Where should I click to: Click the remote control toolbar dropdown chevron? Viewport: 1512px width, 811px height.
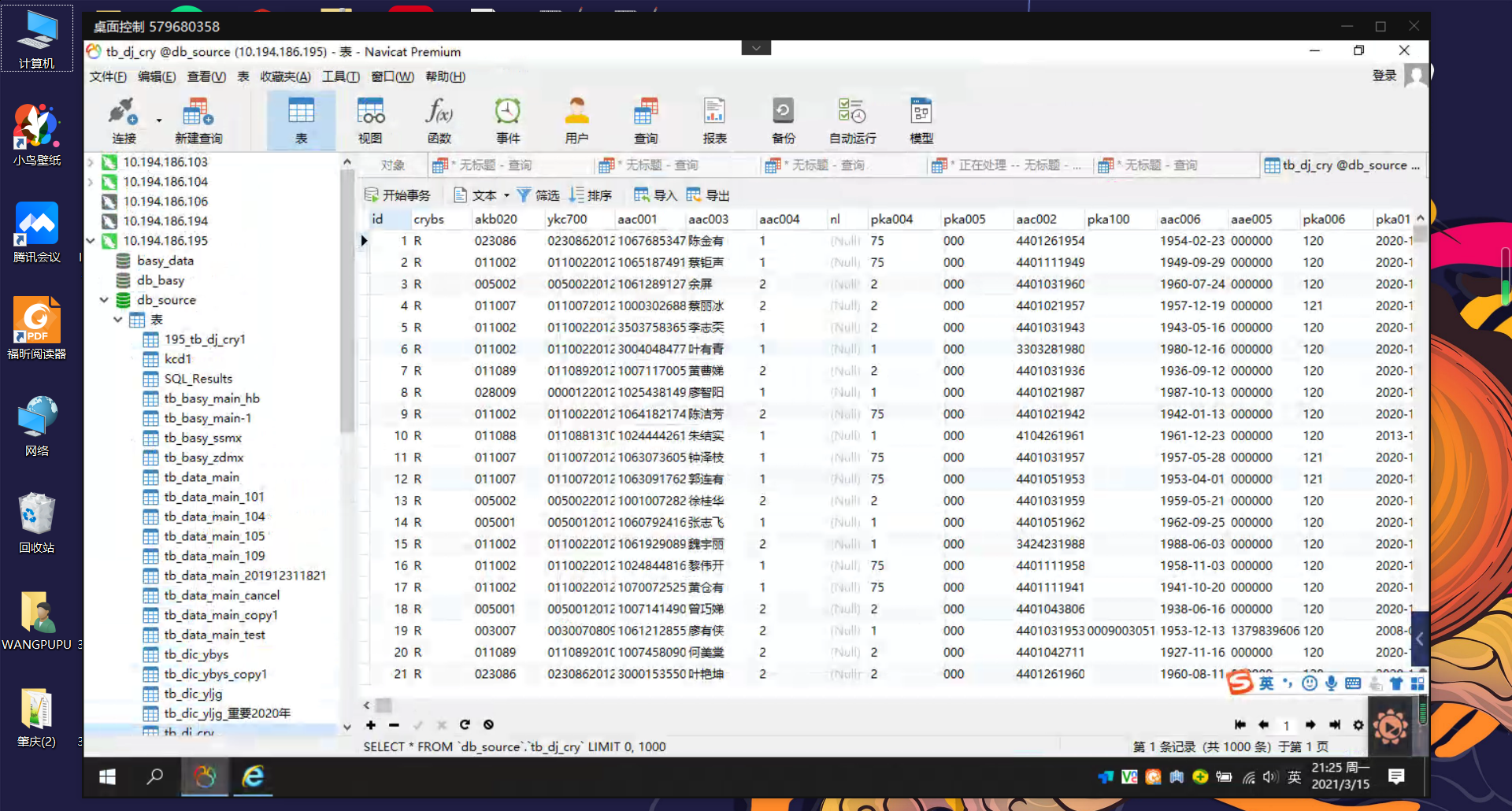[756, 47]
